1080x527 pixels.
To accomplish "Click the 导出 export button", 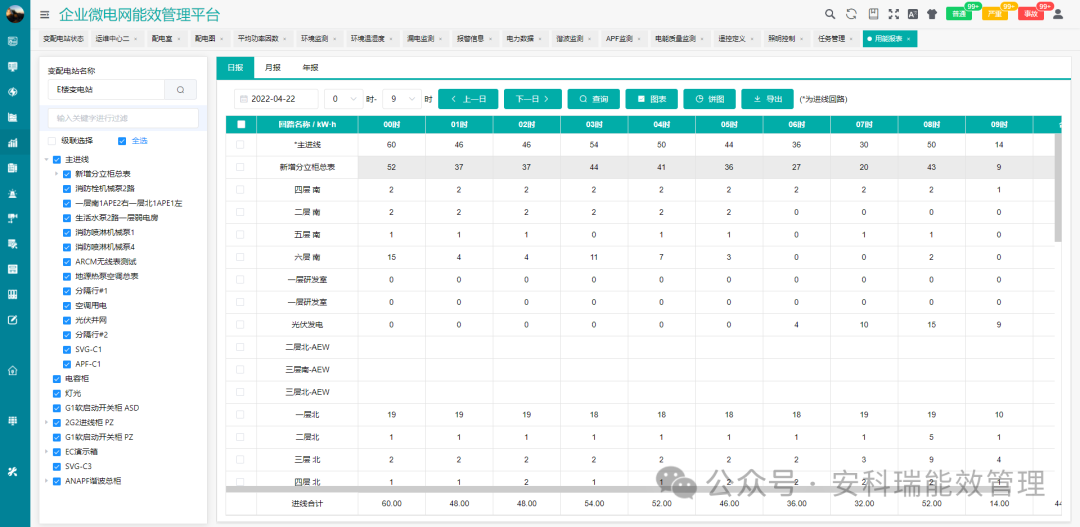I will coord(767,99).
